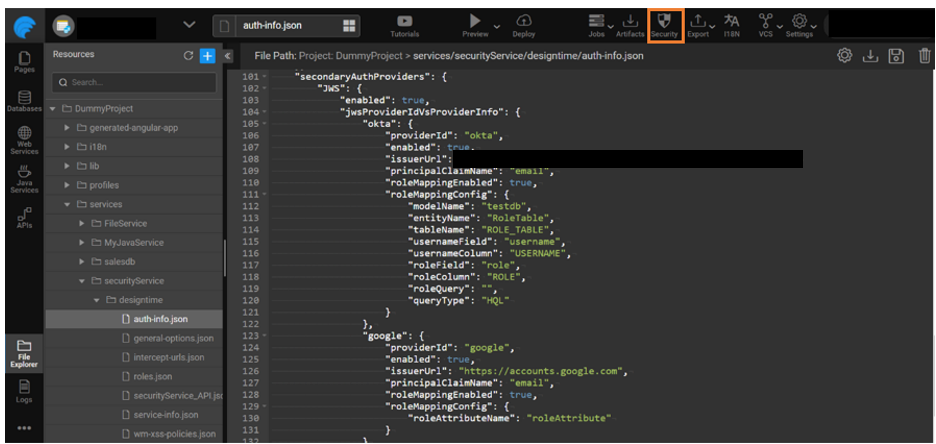Collapse the securityService folder
This screenshot has width=936, height=444.
tap(82, 281)
